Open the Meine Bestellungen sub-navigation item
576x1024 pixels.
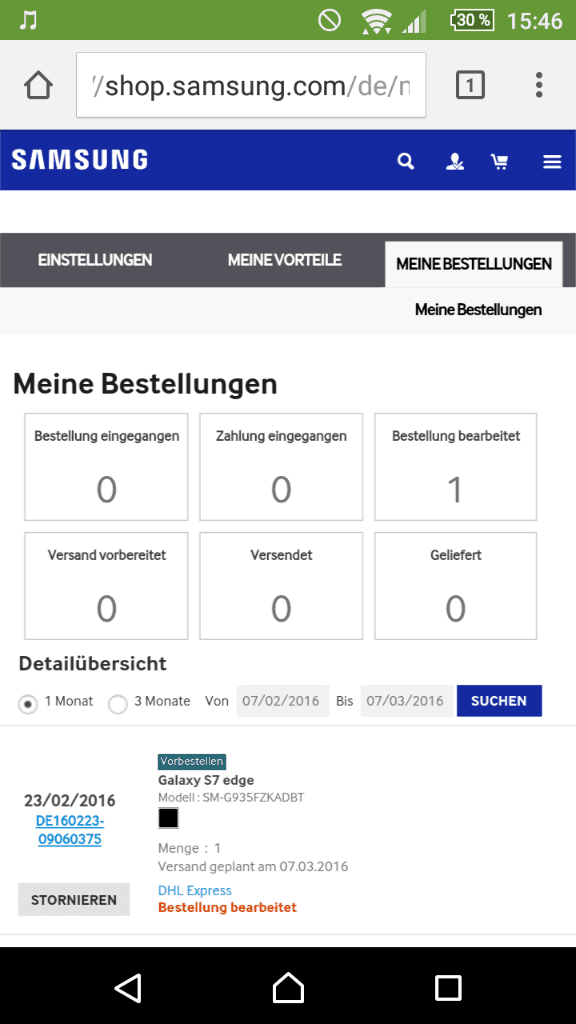coord(478,310)
